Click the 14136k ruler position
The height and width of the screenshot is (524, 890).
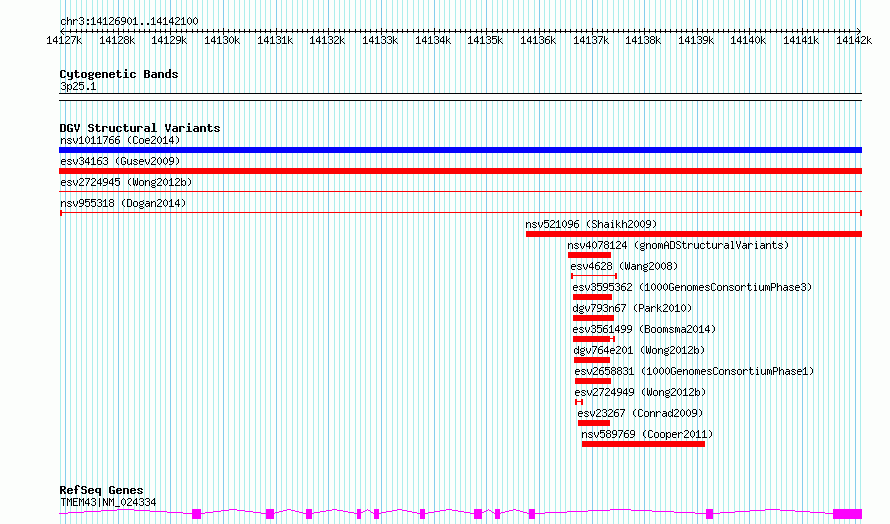pyautogui.click(x=538, y=40)
